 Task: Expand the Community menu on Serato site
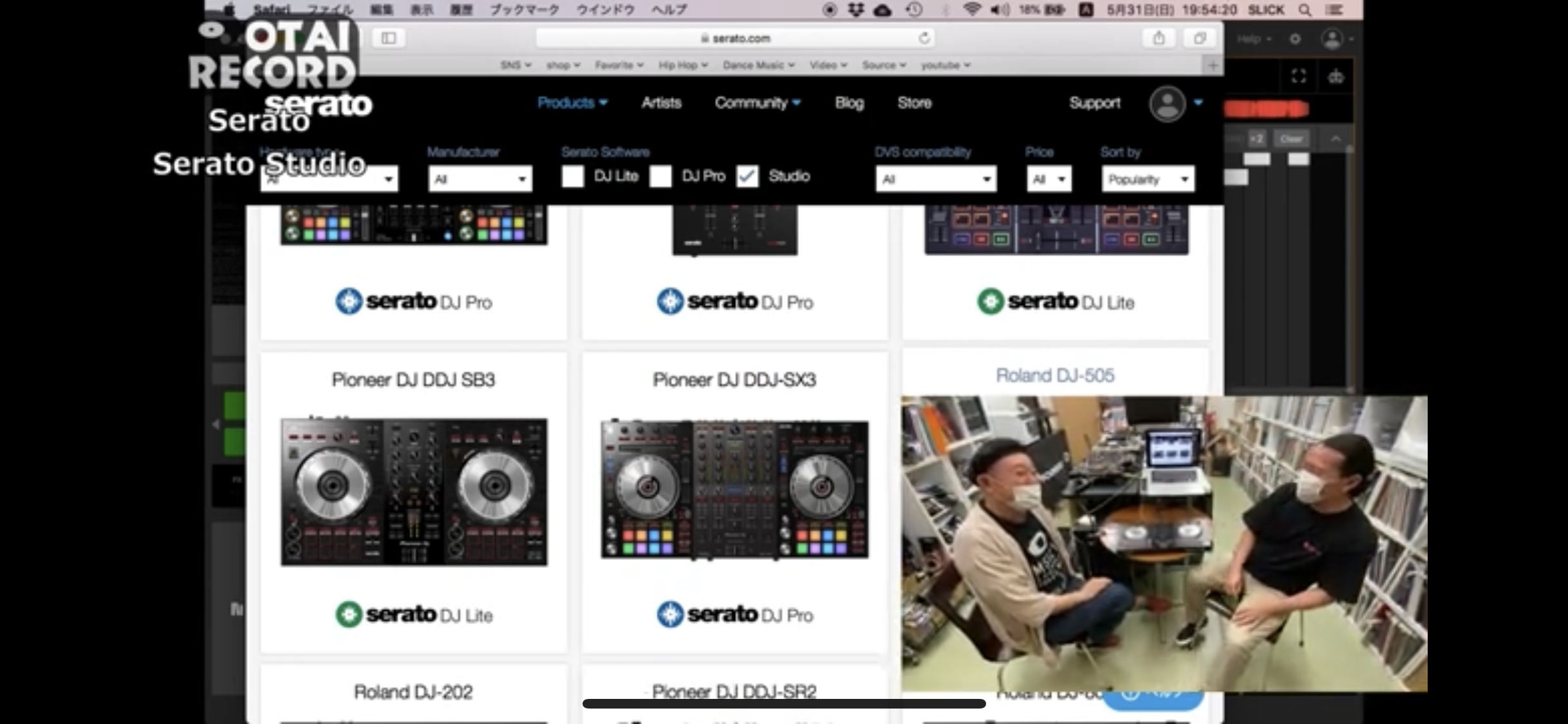[x=758, y=103]
